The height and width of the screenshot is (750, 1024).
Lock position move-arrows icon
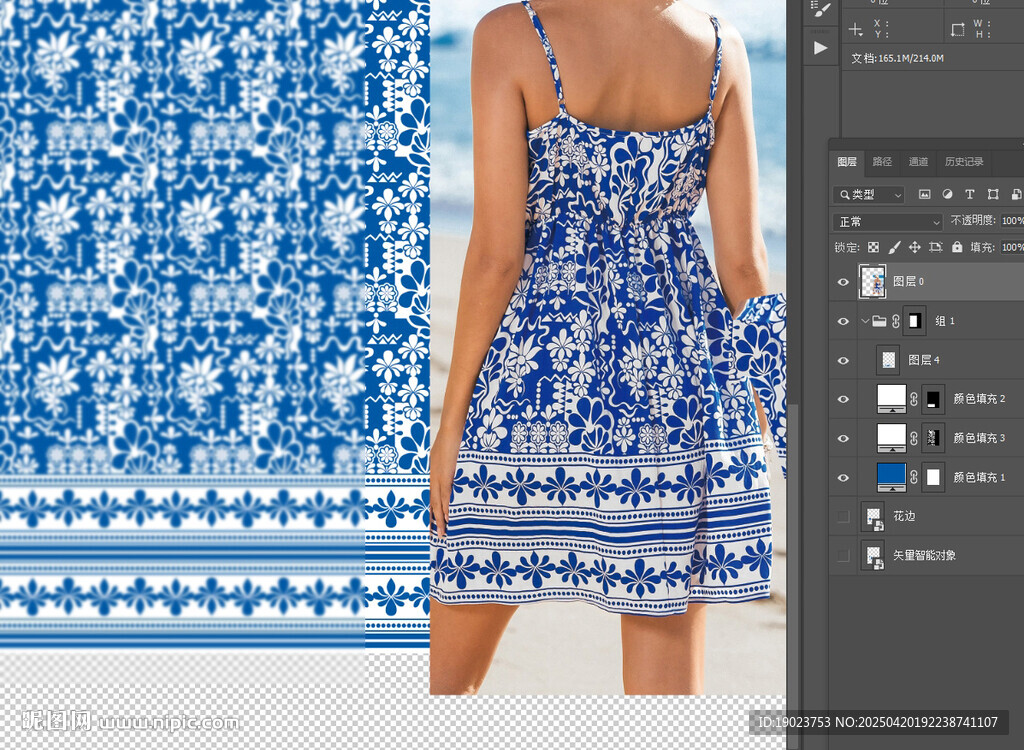point(915,247)
